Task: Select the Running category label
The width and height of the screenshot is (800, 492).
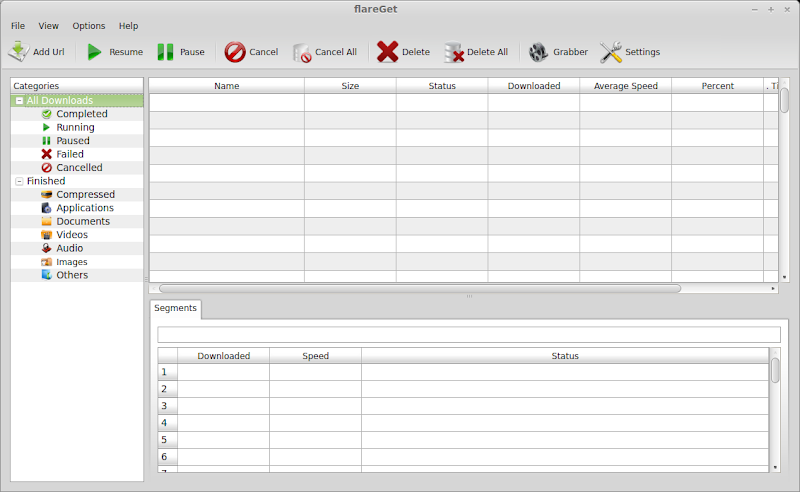Action: point(75,127)
